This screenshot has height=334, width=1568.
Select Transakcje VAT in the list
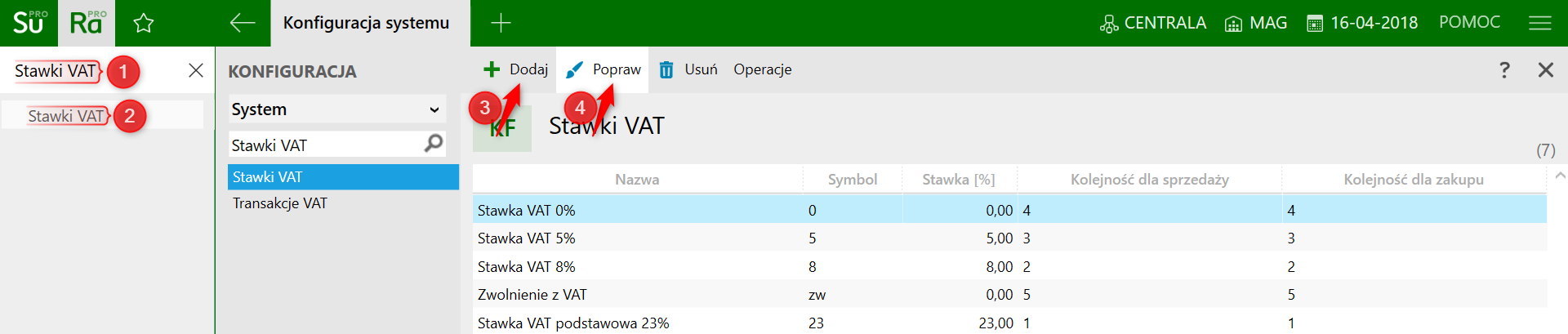[279, 203]
